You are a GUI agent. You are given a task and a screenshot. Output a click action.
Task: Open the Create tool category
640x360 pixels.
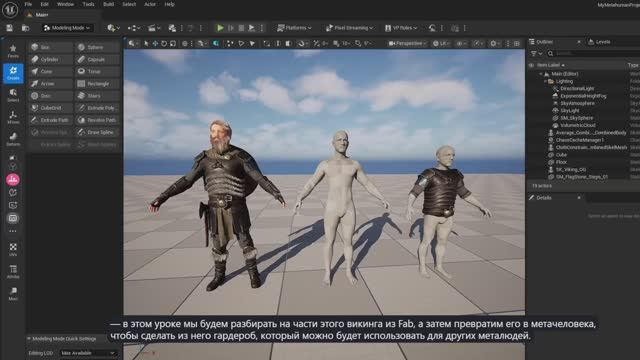coord(13,73)
